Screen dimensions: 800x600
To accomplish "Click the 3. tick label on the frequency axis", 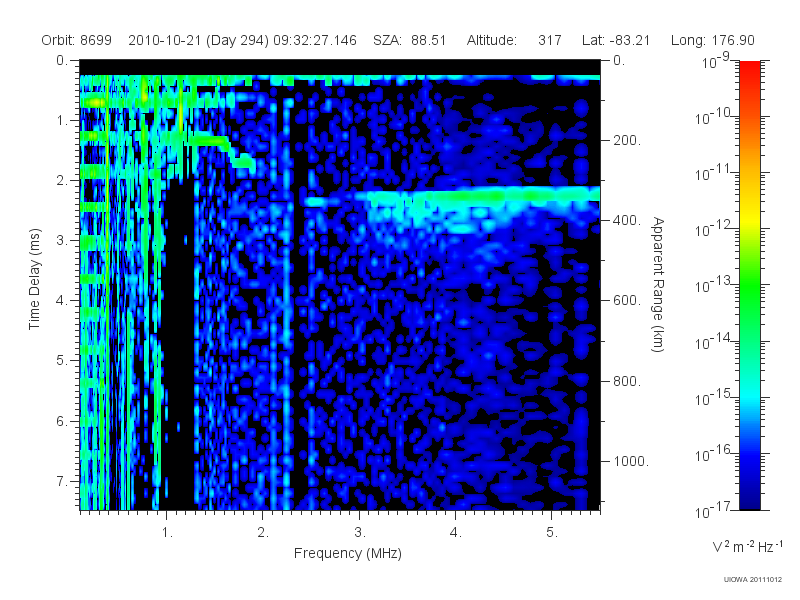I will [360, 533].
